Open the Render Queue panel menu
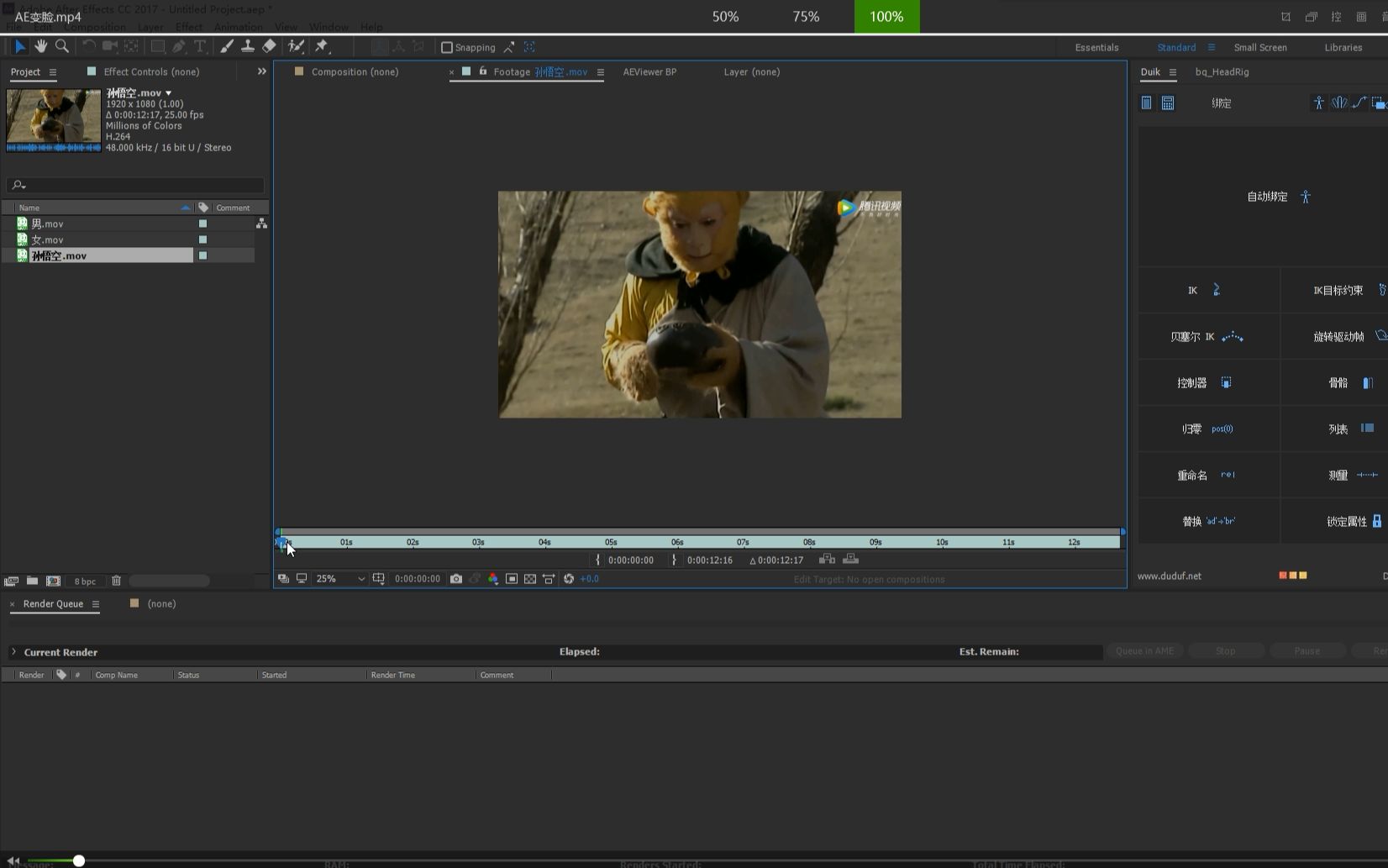 pos(96,604)
